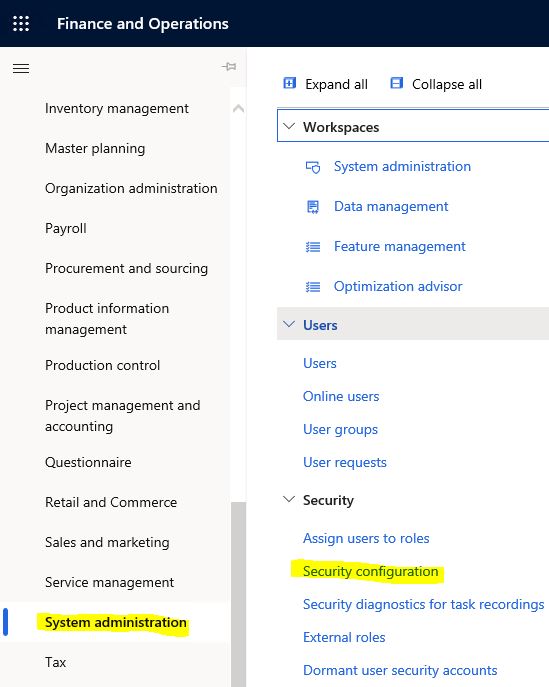Open Assign users to roles
Image resolution: width=549 pixels, height=687 pixels.
pyautogui.click(x=366, y=538)
